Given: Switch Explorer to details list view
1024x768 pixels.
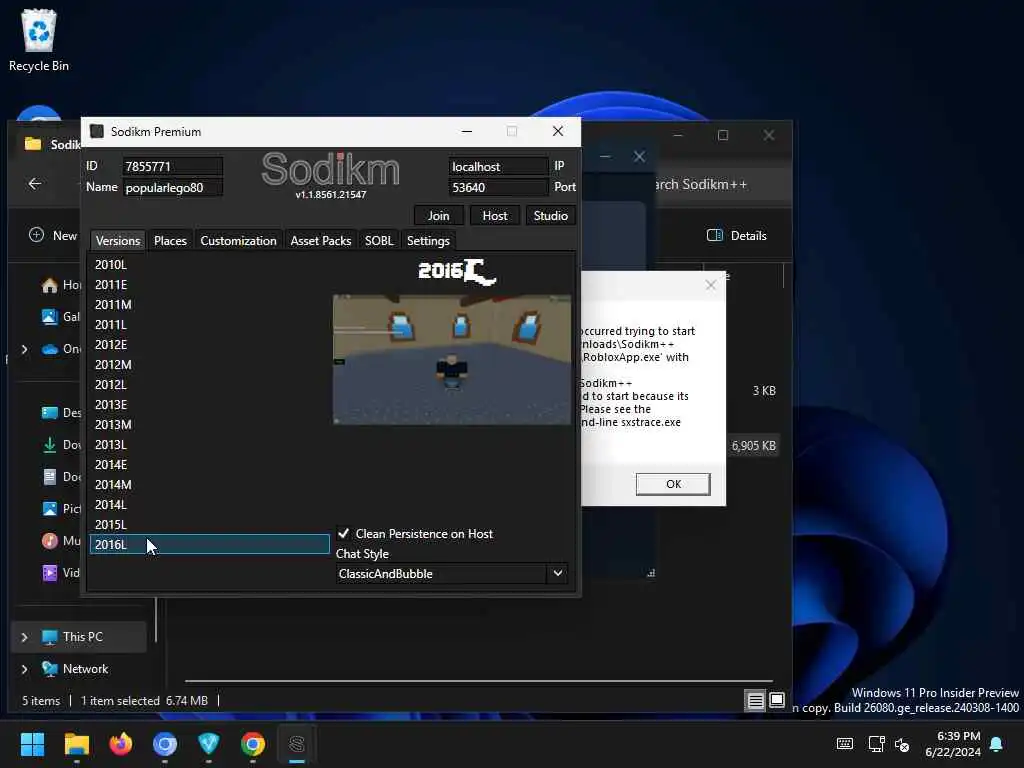Looking at the screenshot, I should point(755,701).
